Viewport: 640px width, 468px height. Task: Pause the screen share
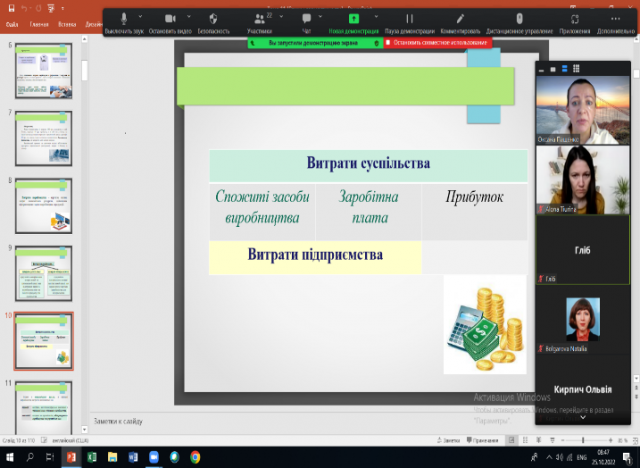pos(409,23)
